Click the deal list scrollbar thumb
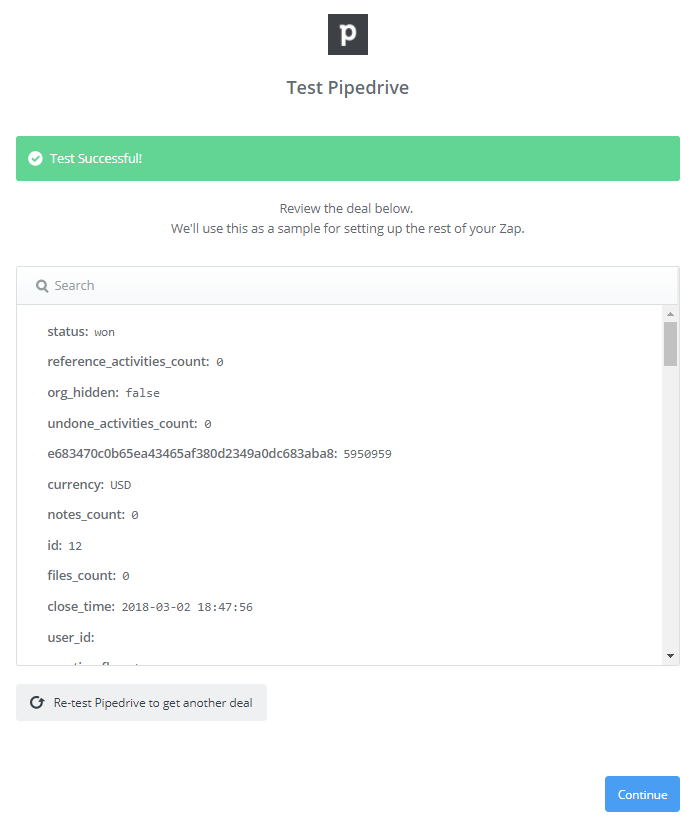696x827 pixels. point(670,344)
